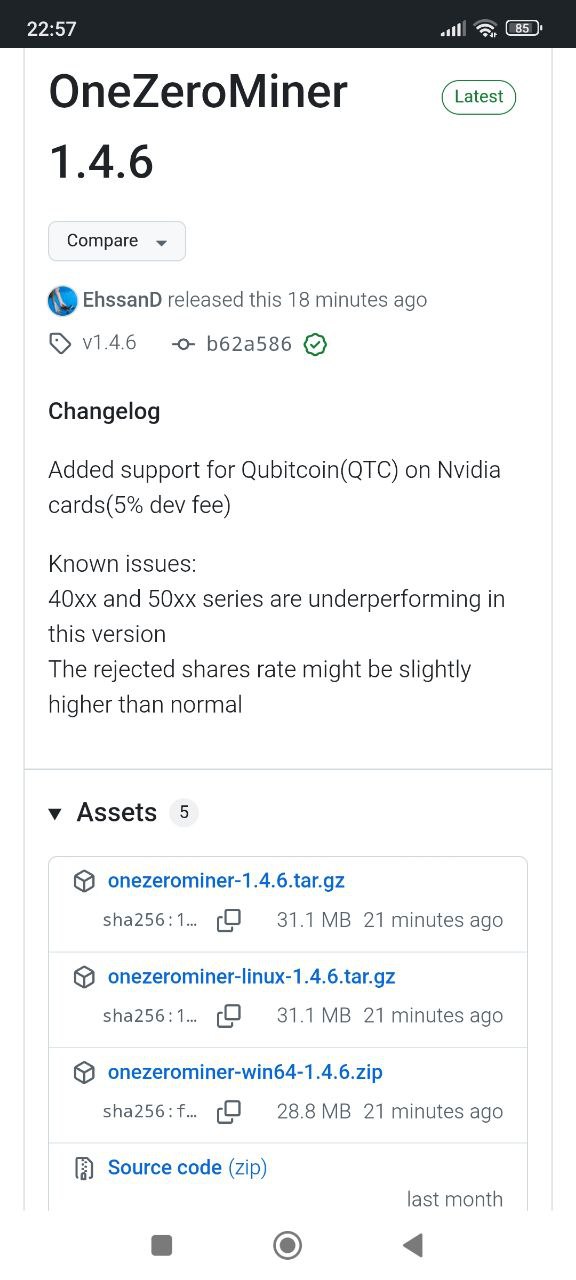Download Source code (zip)
Viewport: 576px width, 1280px height.
[187, 1168]
